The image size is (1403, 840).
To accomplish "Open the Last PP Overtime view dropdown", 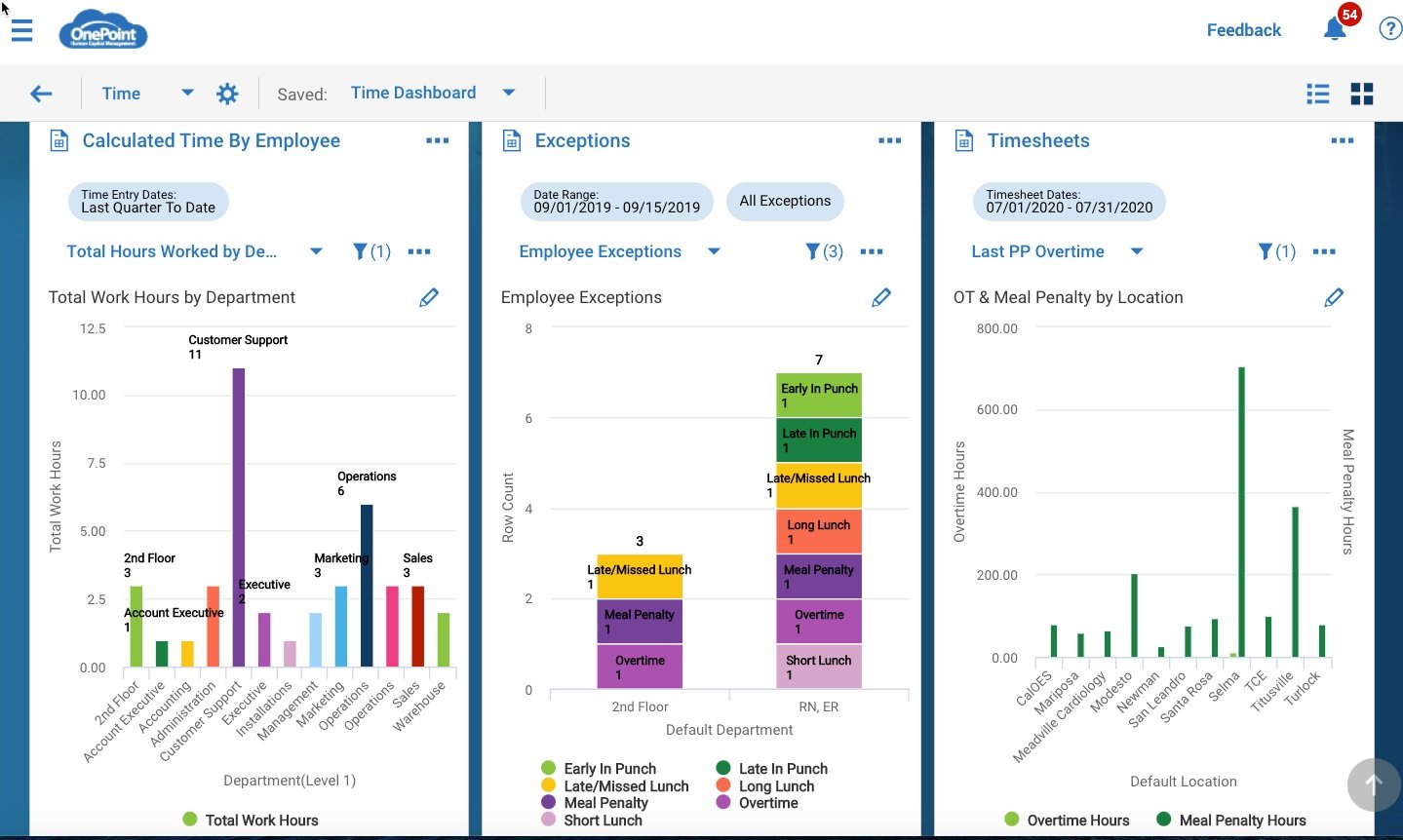I will pos(1137,251).
